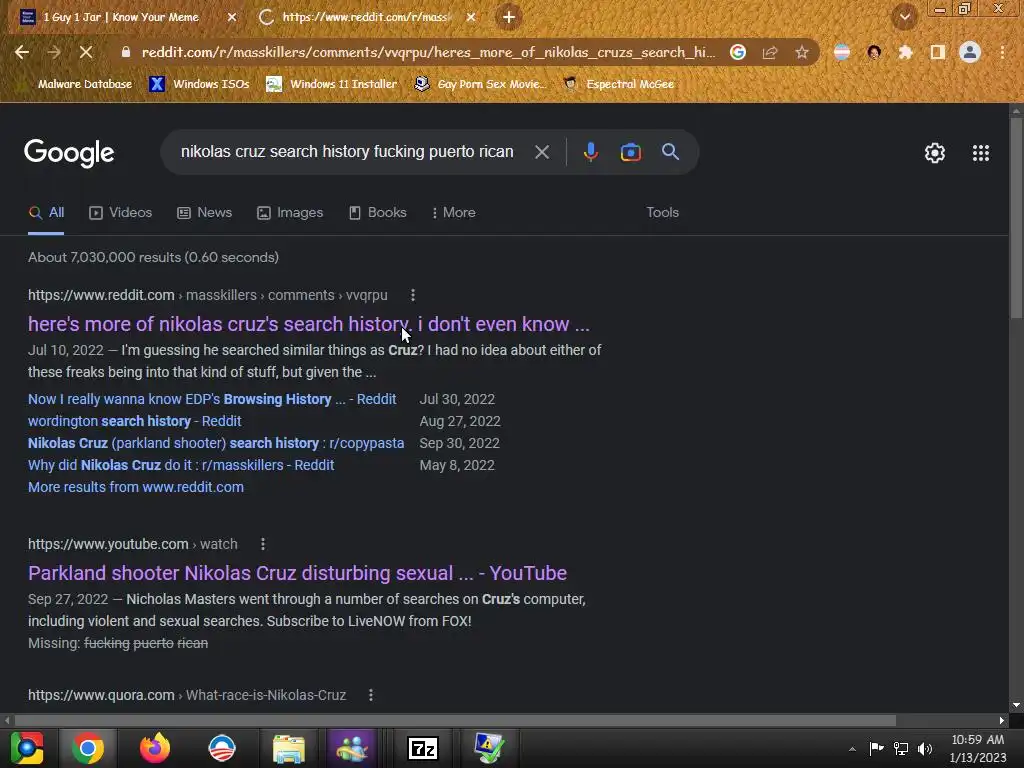Close the Know Your Meme tab
The image size is (1024, 768).
coord(232,17)
